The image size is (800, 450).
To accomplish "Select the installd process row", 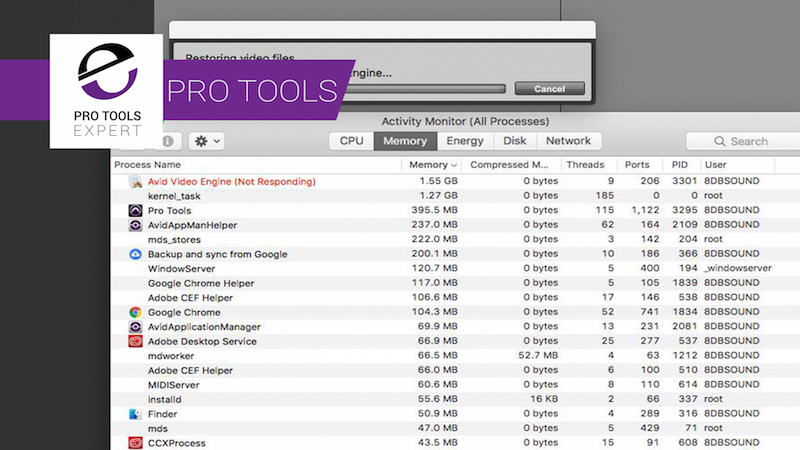I will pos(455,399).
